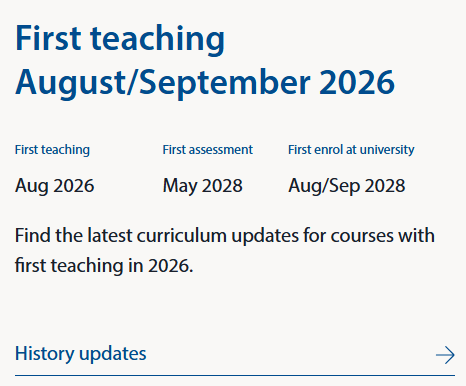This screenshot has width=466, height=386.
Task: Click the word 'assessment' in the middle label
Action: (x=221, y=150)
